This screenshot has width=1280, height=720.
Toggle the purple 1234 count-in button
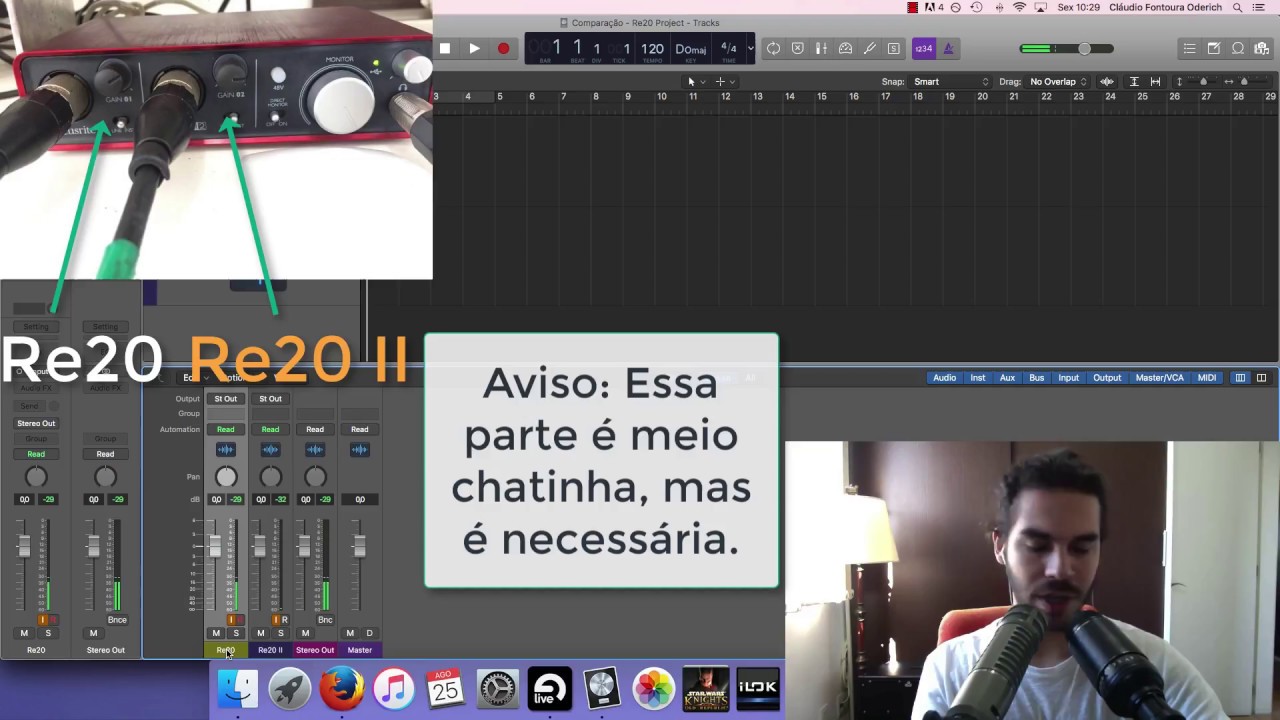pos(923,48)
